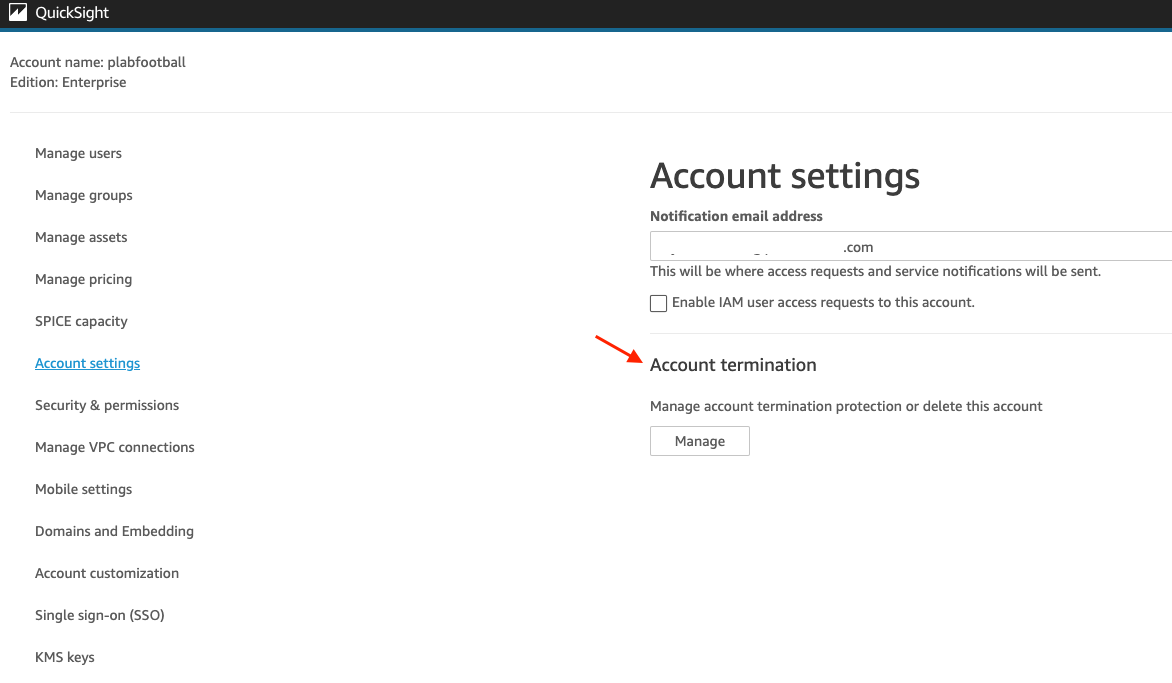Click the Edition: Enterprise text

68,82
